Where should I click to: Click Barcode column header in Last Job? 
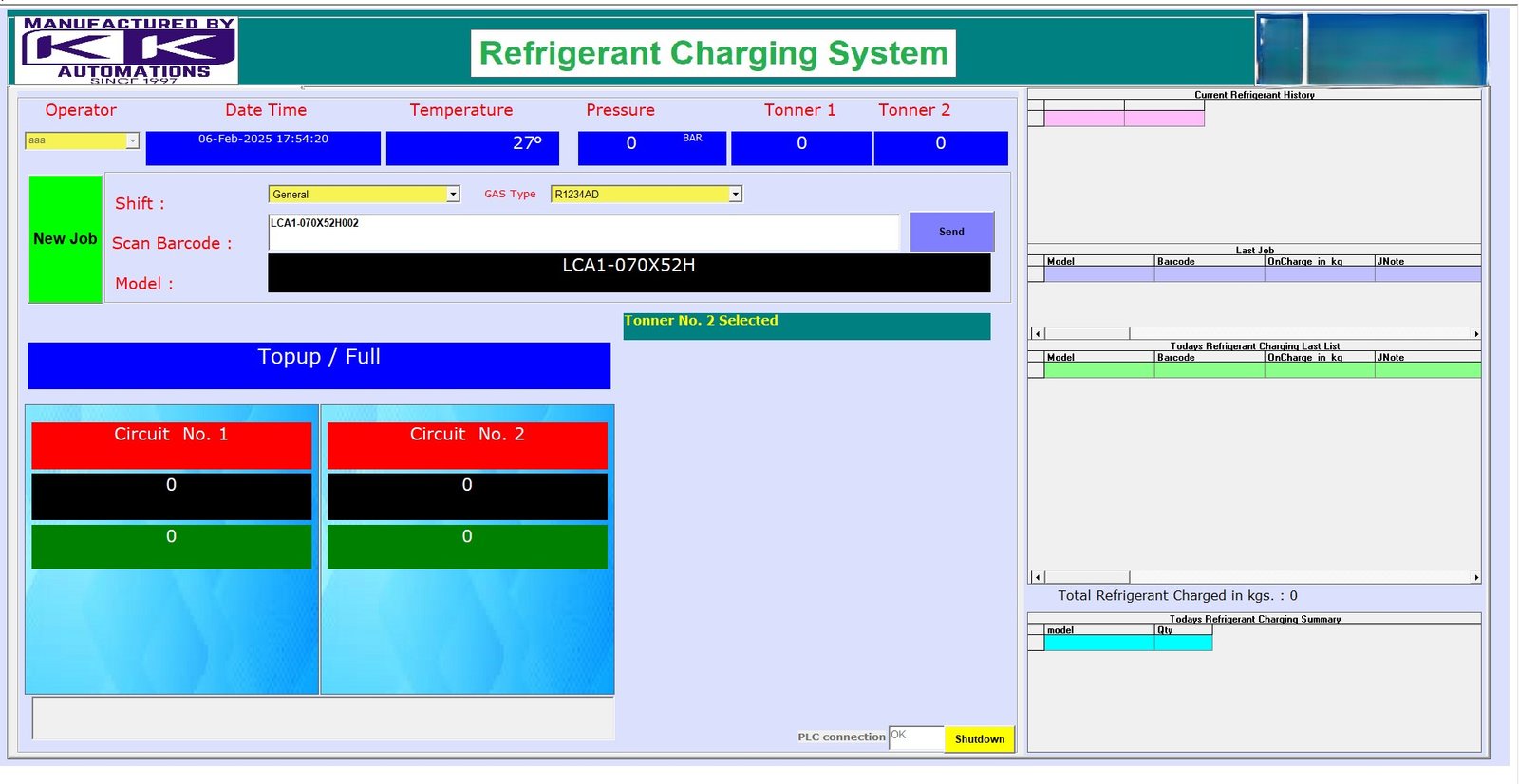(x=1209, y=261)
